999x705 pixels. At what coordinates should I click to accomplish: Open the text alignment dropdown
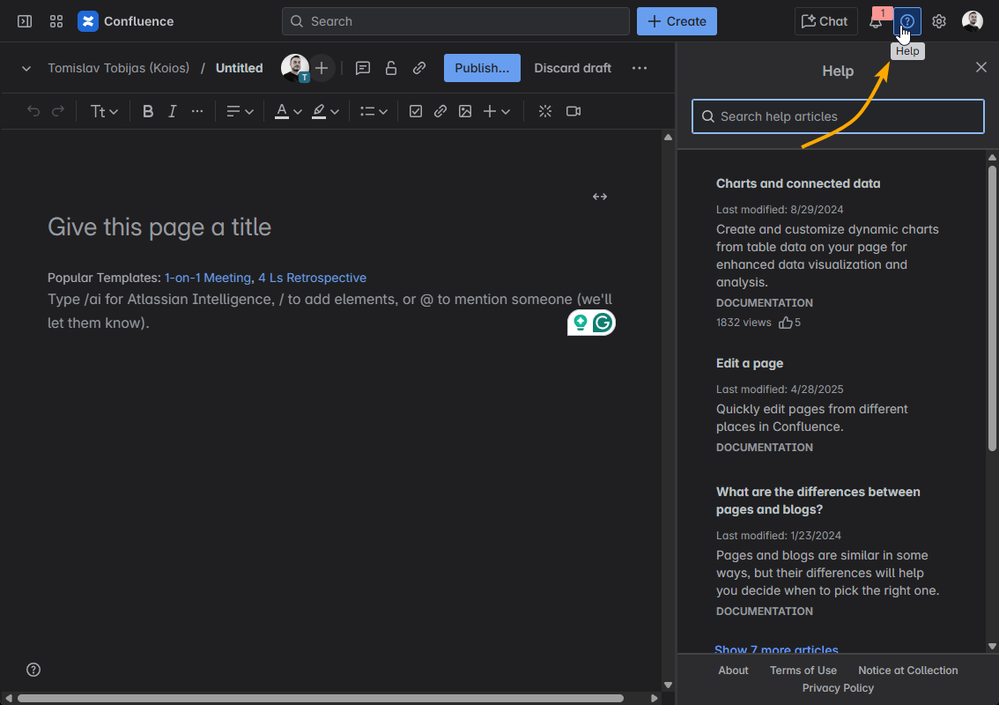pos(239,111)
